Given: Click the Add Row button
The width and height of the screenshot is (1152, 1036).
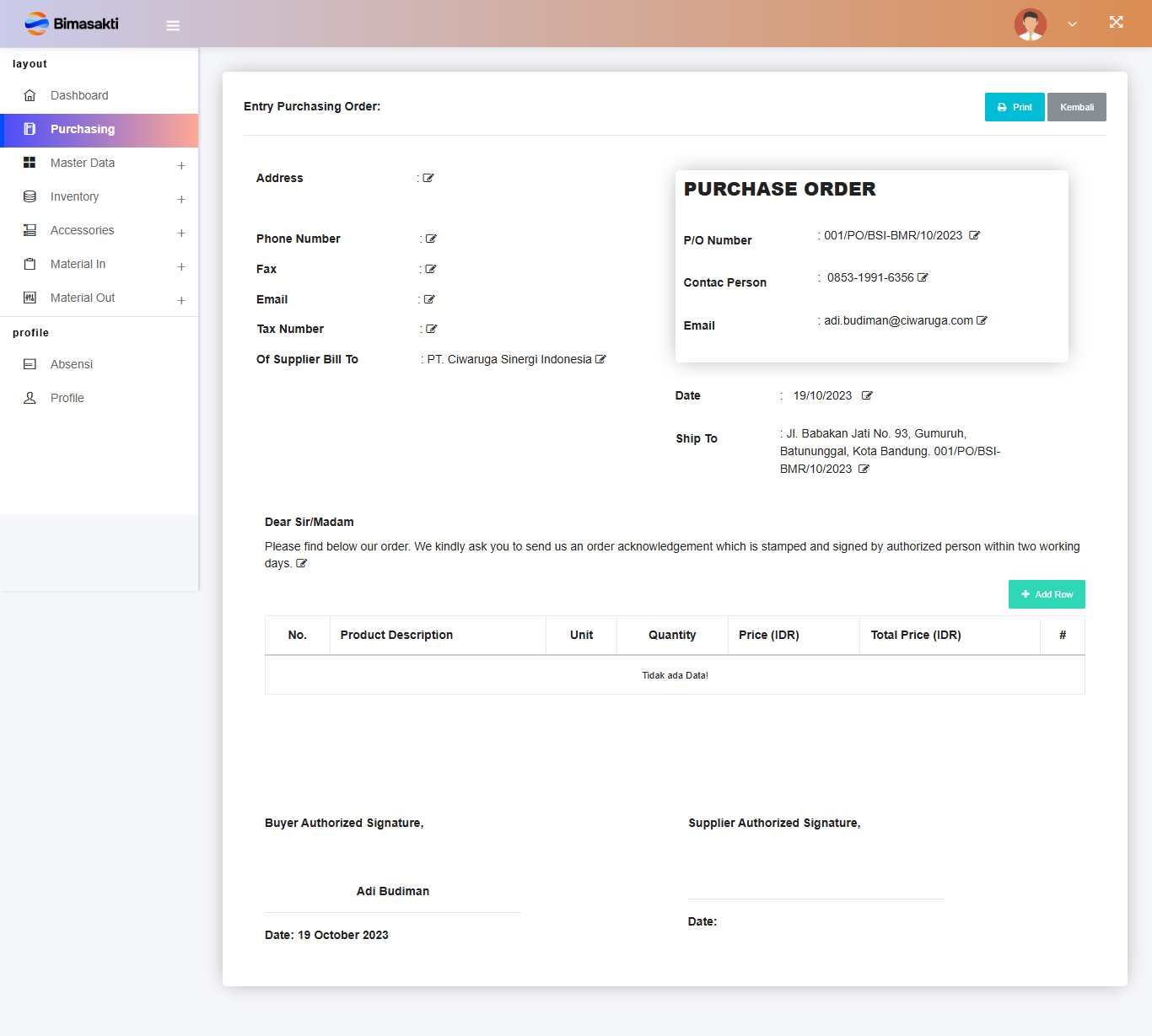Looking at the screenshot, I should pos(1046,594).
